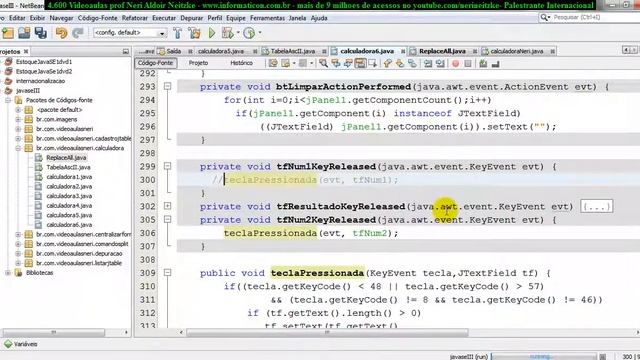Screen dimensions: 640x360
Task: Click the folded code {...} placeholder
Action: click(596, 207)
